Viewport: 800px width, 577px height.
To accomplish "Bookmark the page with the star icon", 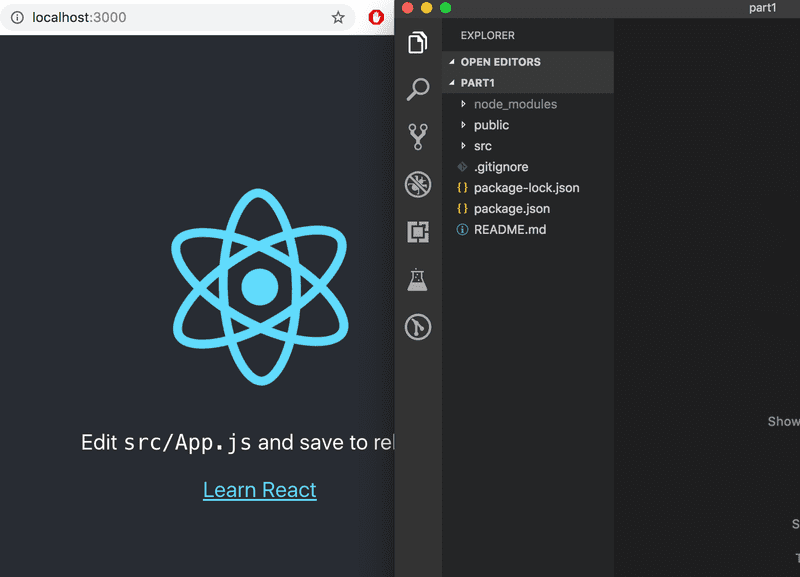I will tap(338, 17).
